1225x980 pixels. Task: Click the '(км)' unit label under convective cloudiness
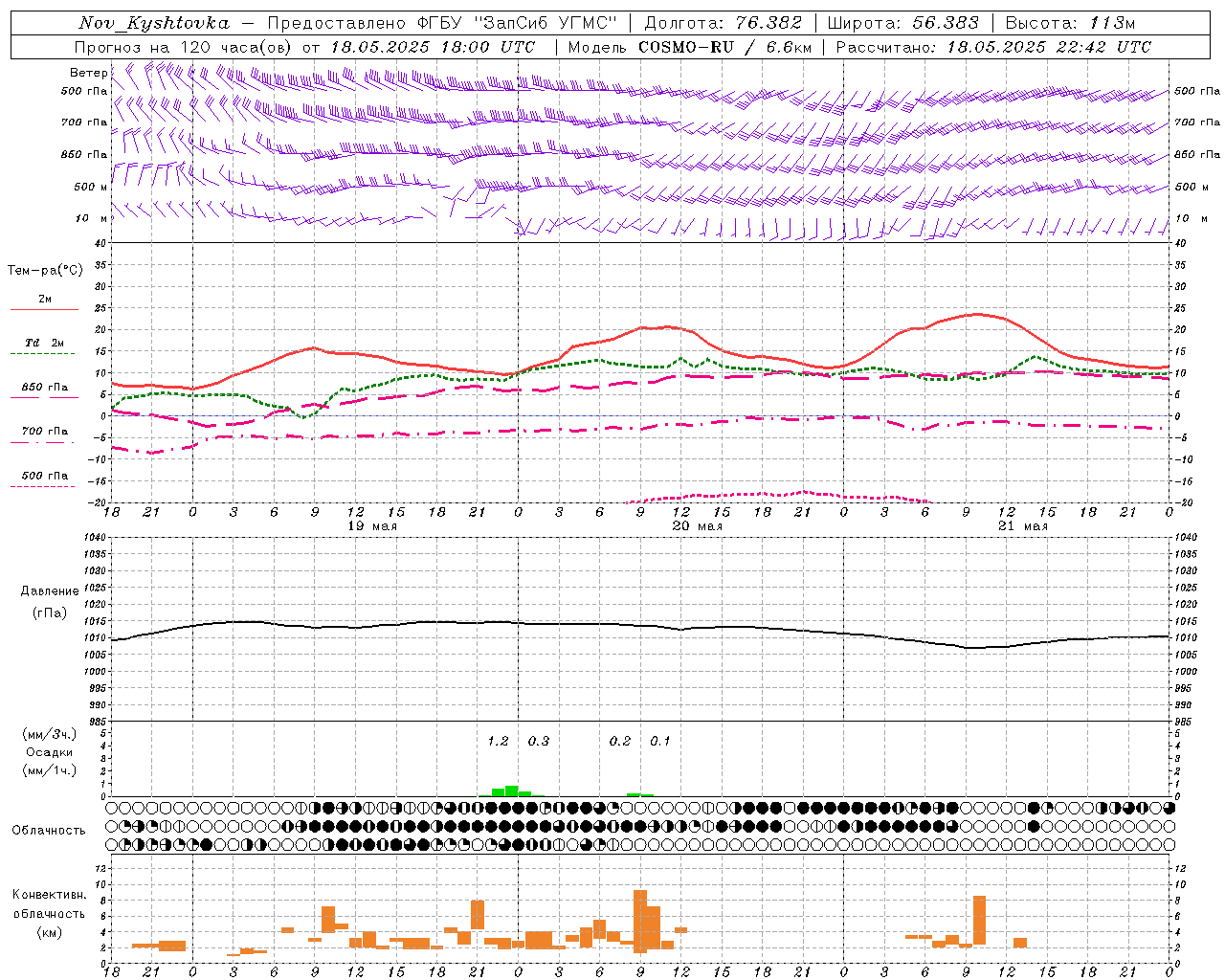(x=50, y=931)
